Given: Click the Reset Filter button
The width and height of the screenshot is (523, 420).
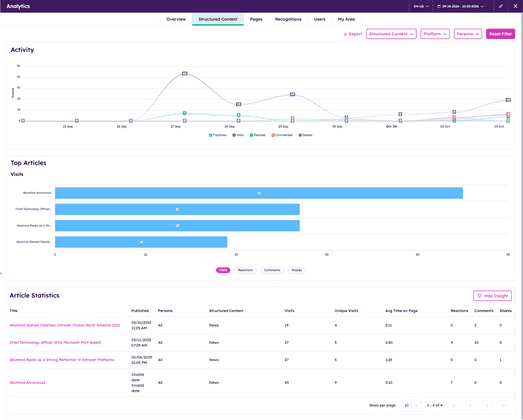Looking at the screenshot, I should pyautogui.click(x=500, y=34).
